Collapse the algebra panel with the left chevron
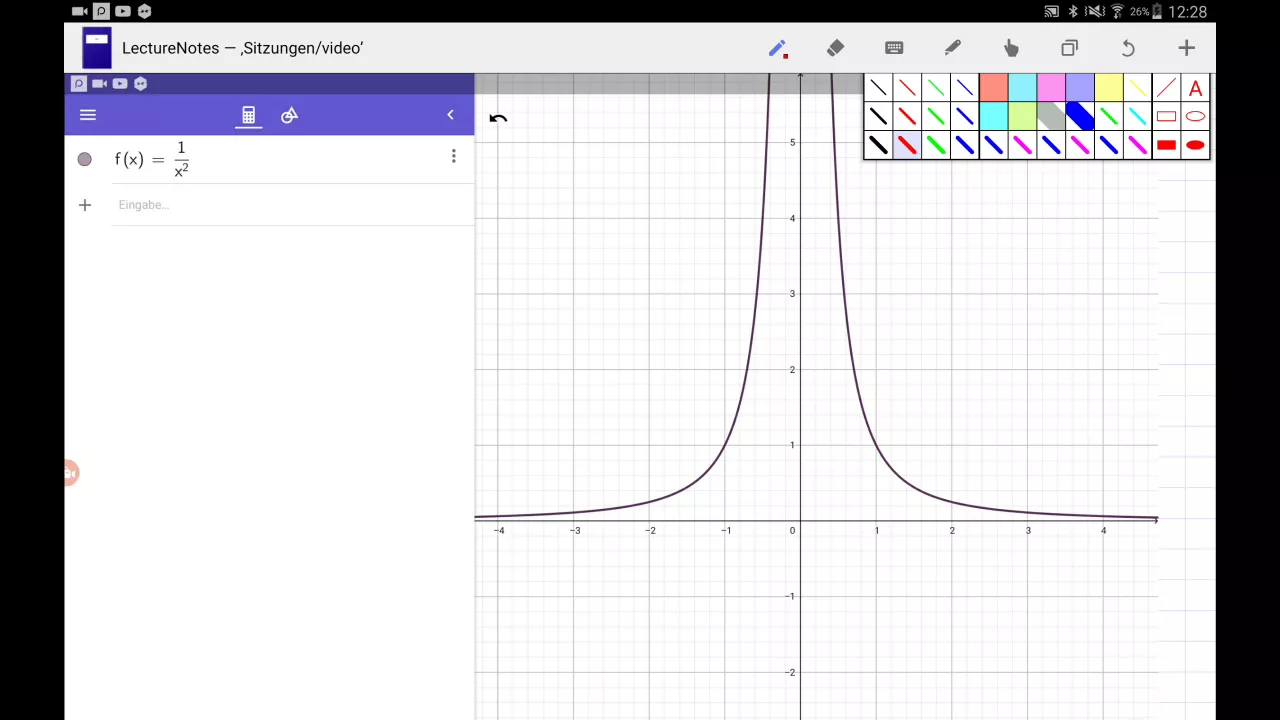The image size is (1280, 720). tap(450, 115)
